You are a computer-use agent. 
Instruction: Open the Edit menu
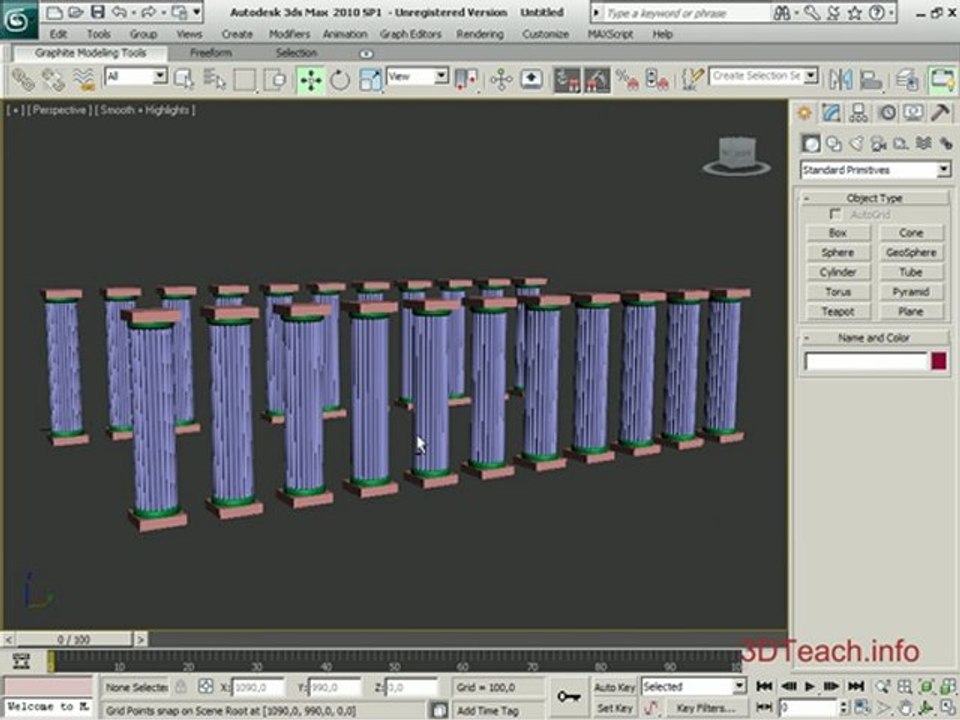(x=58, y=34)
